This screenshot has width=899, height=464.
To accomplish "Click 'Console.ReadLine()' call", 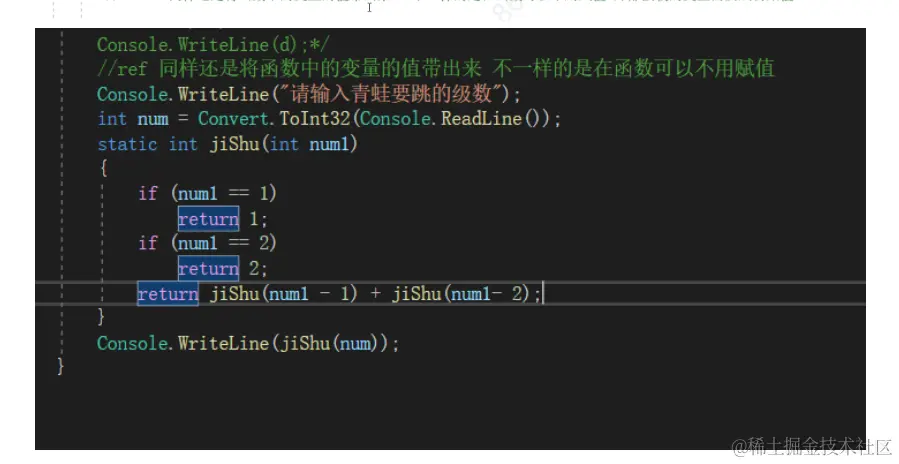I will (453, 119).
